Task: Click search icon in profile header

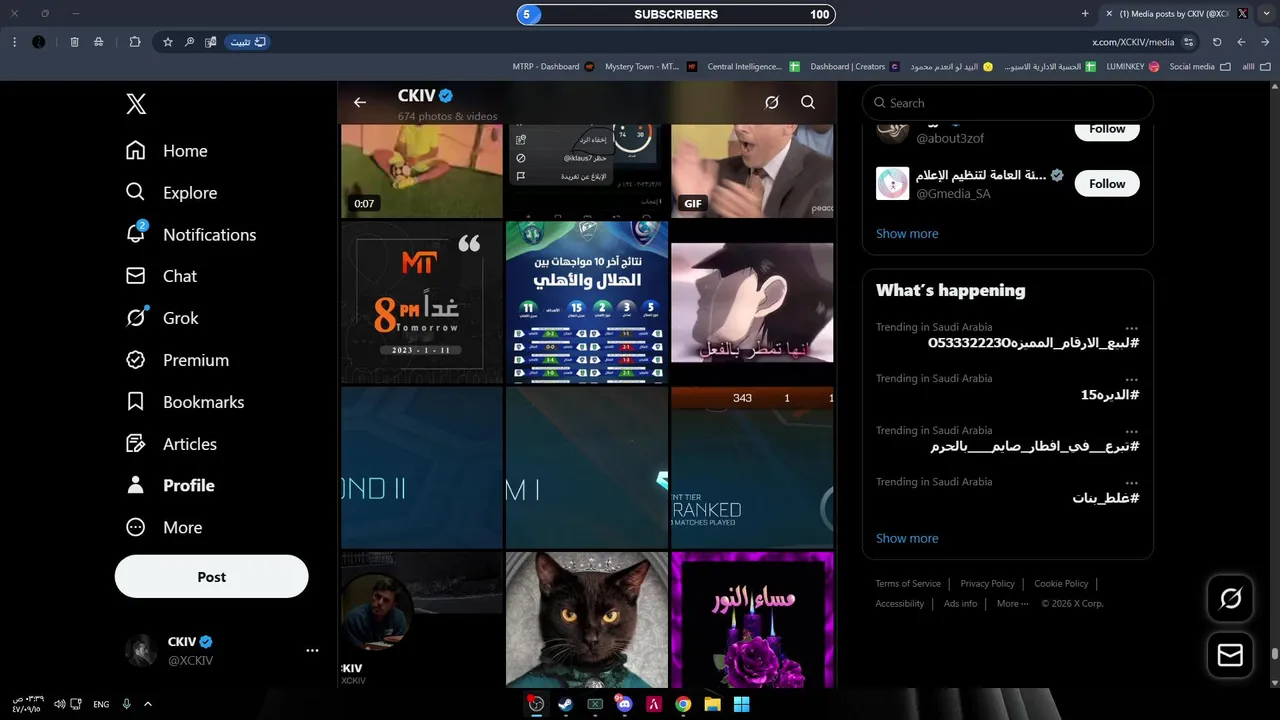Action: coord(808,102)
